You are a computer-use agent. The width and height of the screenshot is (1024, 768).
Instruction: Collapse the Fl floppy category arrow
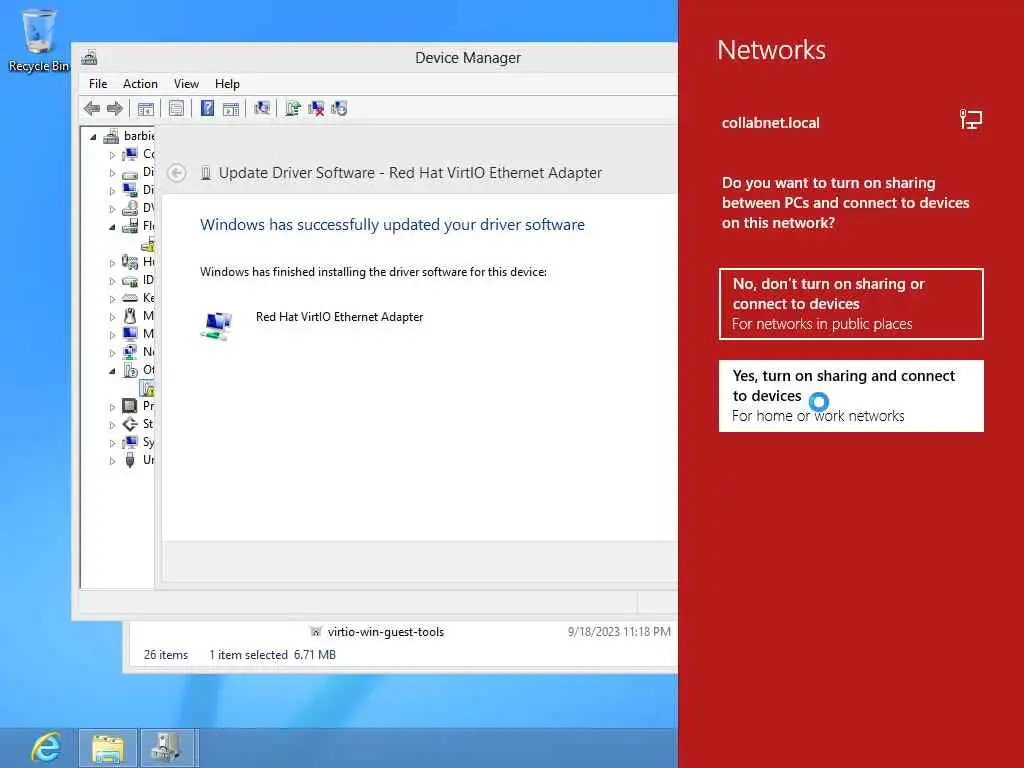click(112, 227)
